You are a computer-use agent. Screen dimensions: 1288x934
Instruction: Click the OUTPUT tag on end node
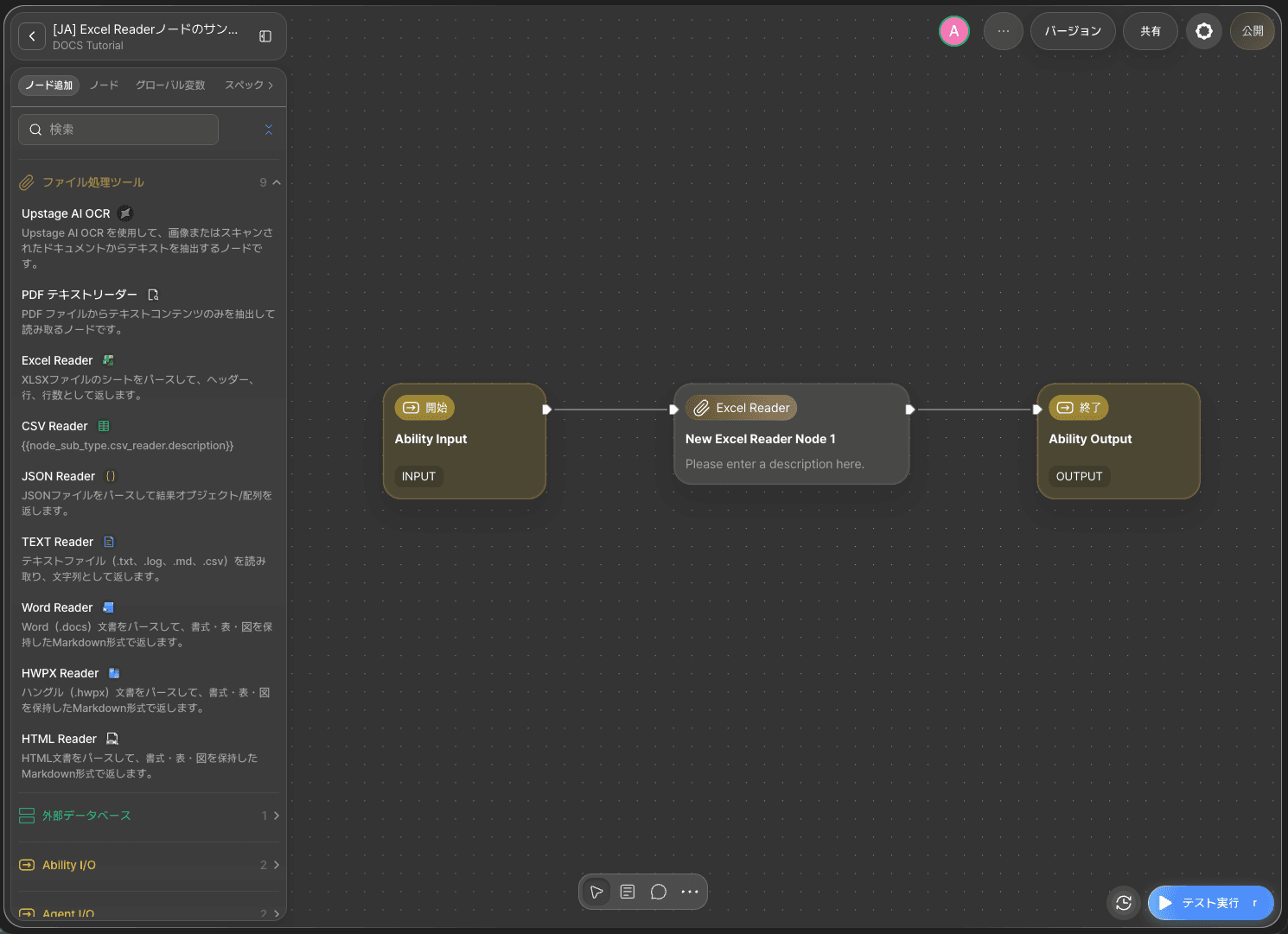1079,476
